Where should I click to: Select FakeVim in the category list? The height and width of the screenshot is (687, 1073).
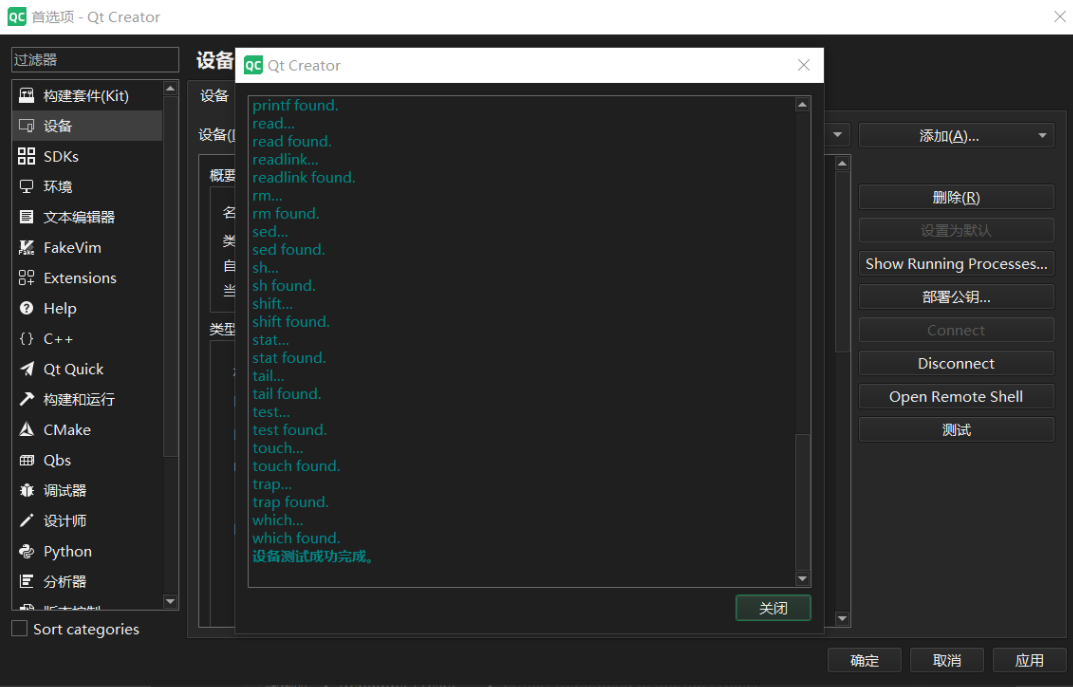point(87,248)
